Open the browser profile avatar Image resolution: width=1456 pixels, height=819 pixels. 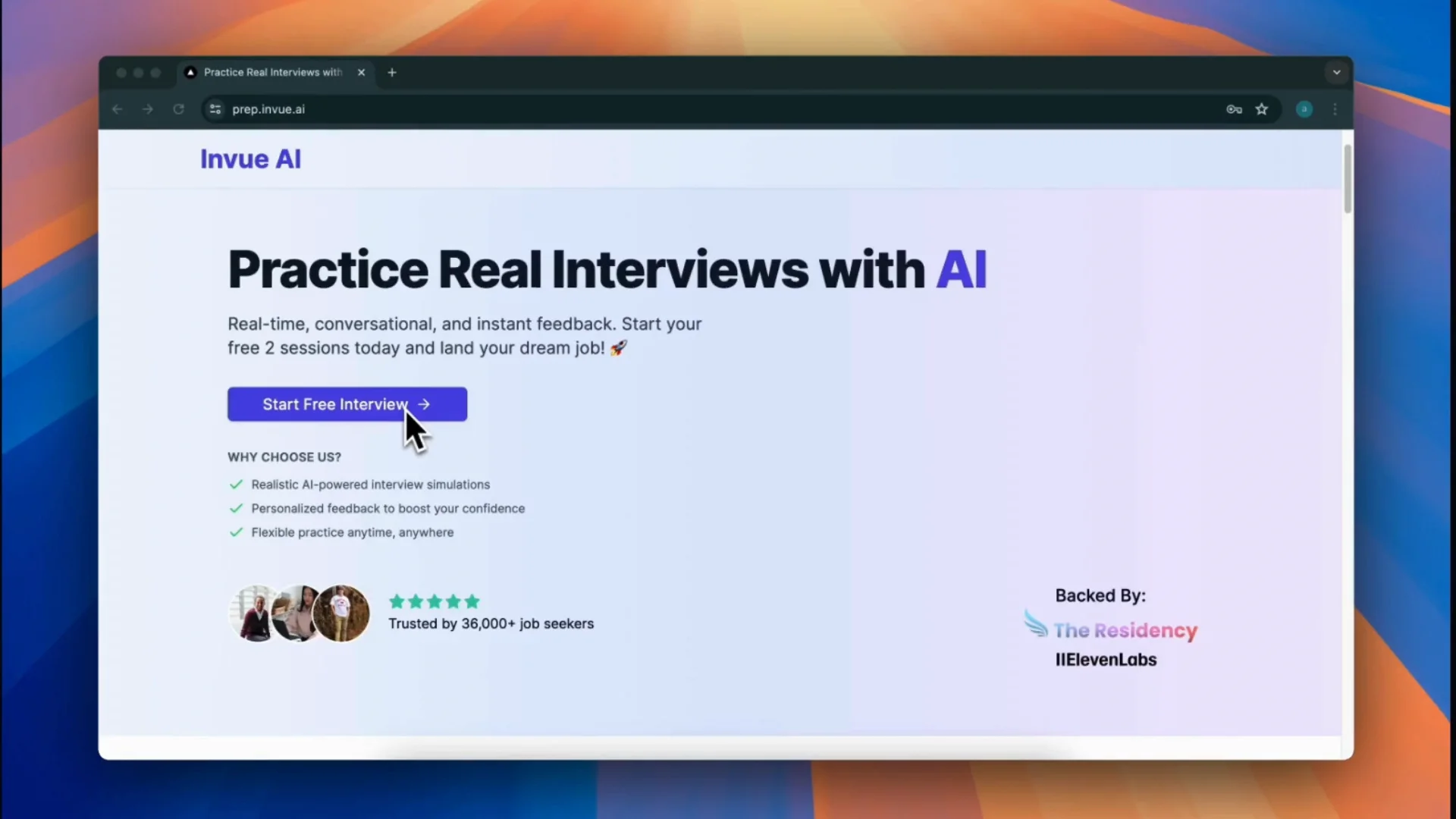tap(1304, 109)
